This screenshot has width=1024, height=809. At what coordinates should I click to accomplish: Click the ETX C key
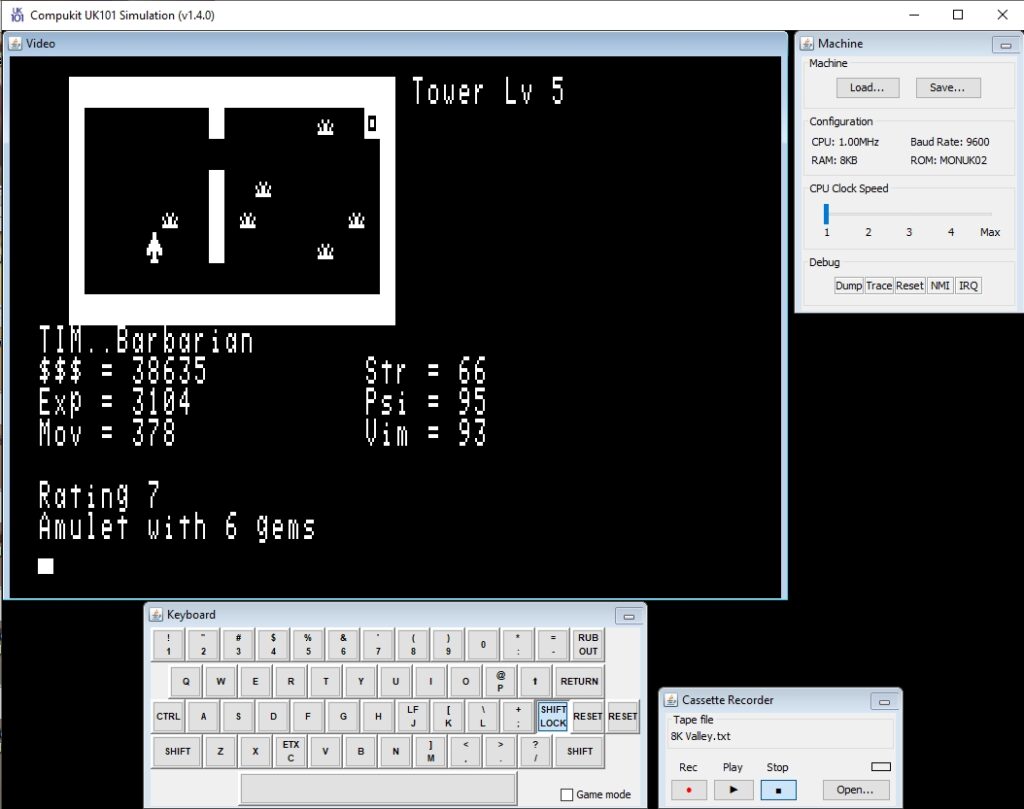291,751
